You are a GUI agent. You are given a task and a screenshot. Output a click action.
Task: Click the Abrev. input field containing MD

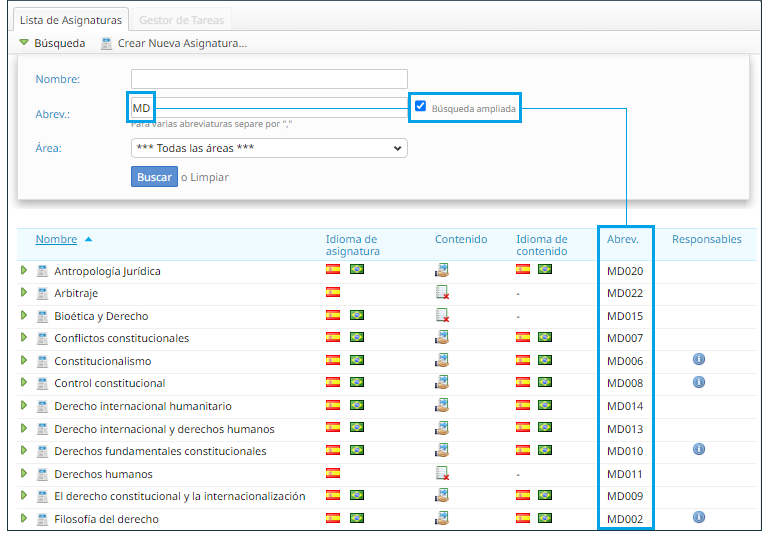(x=269, y=108)
